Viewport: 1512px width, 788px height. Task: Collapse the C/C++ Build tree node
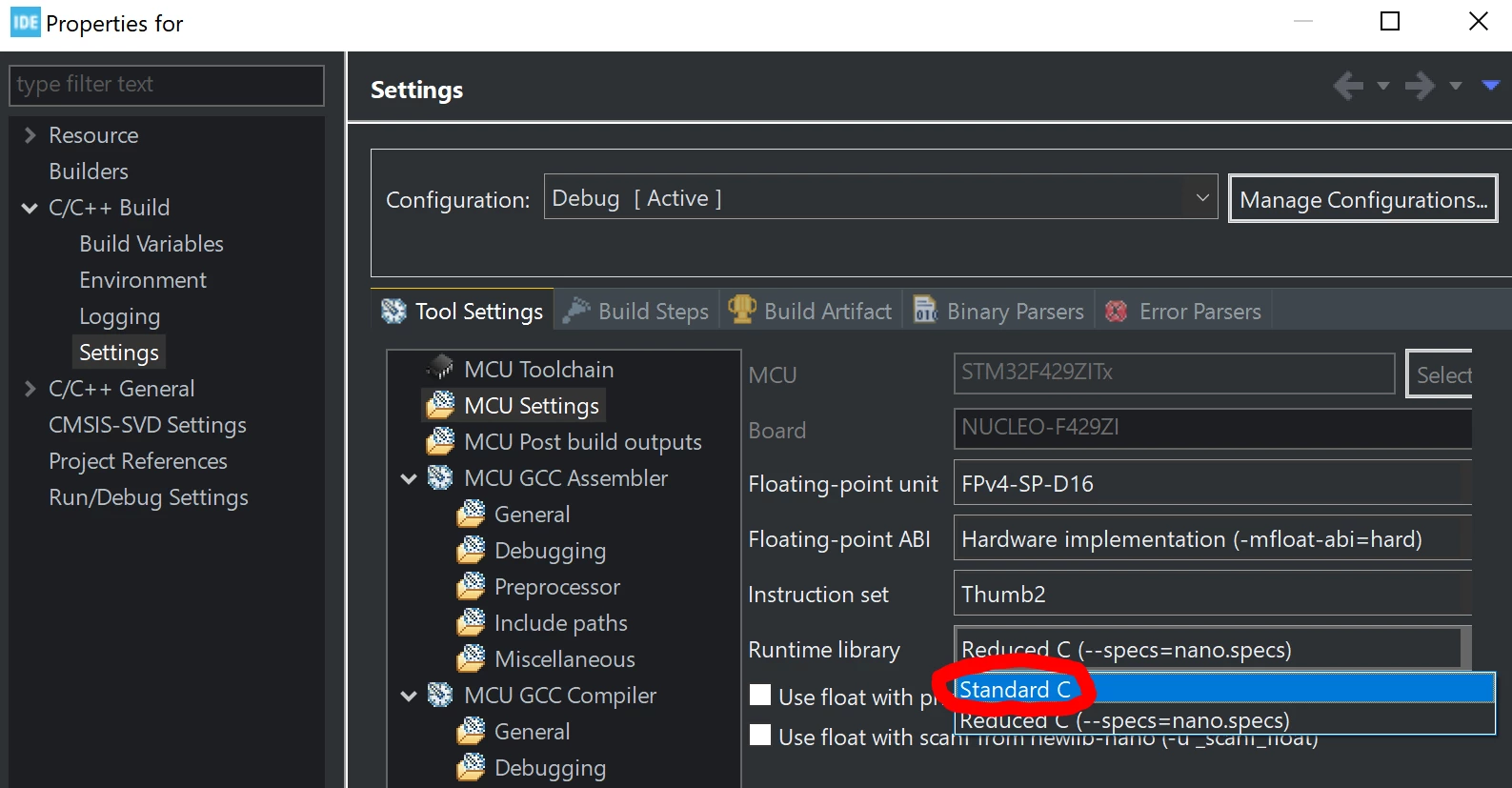30,208
